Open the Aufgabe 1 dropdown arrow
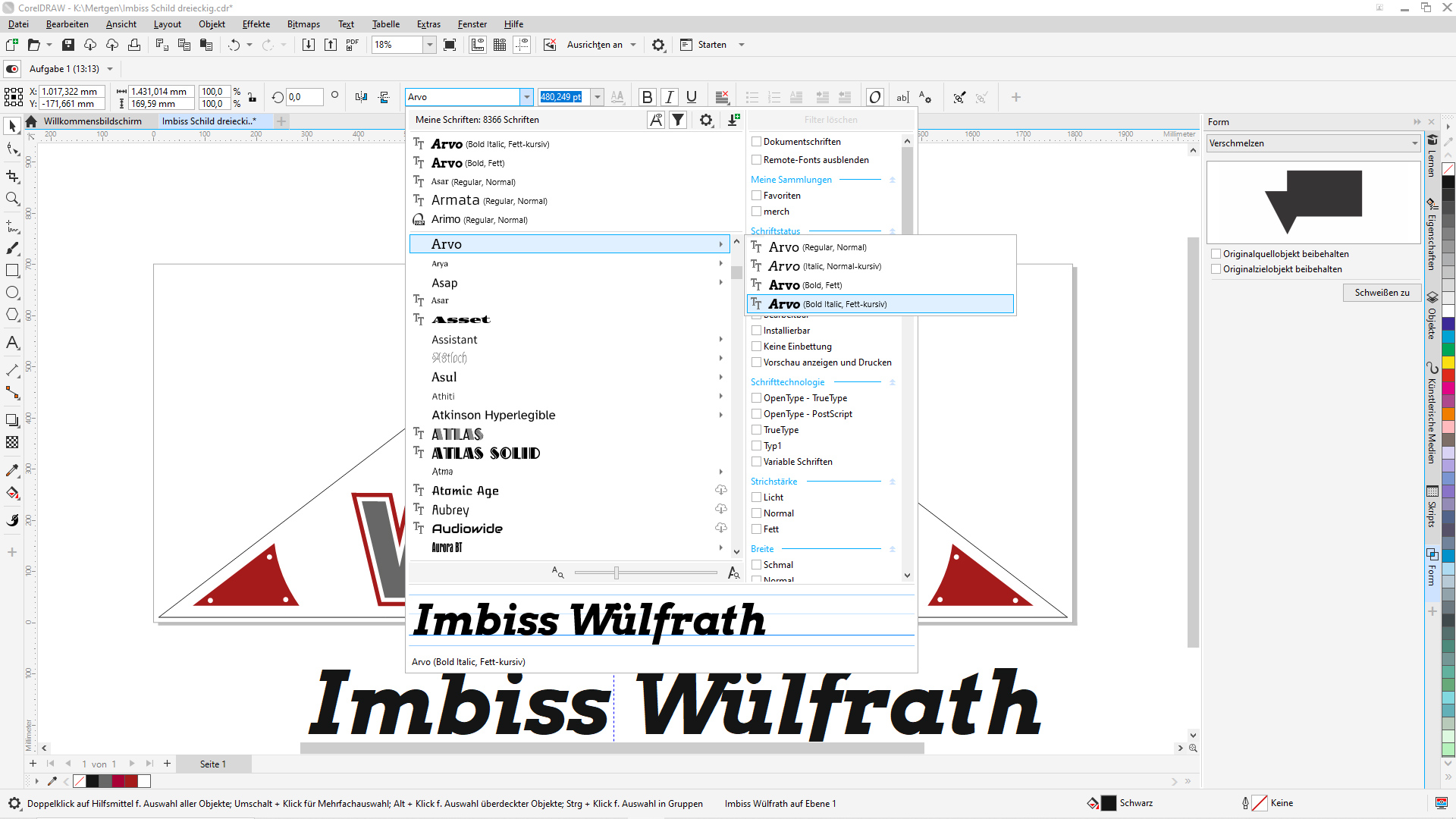This screenshot has width=1456, height=819. (110, 69)
